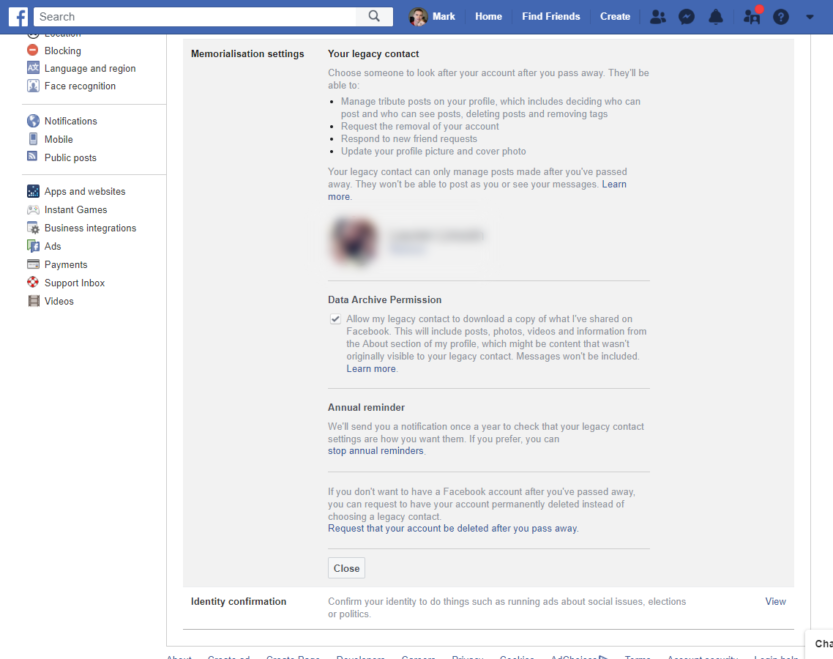Click the Videos film icon
The image size is (833, 659).
(33, 301)
